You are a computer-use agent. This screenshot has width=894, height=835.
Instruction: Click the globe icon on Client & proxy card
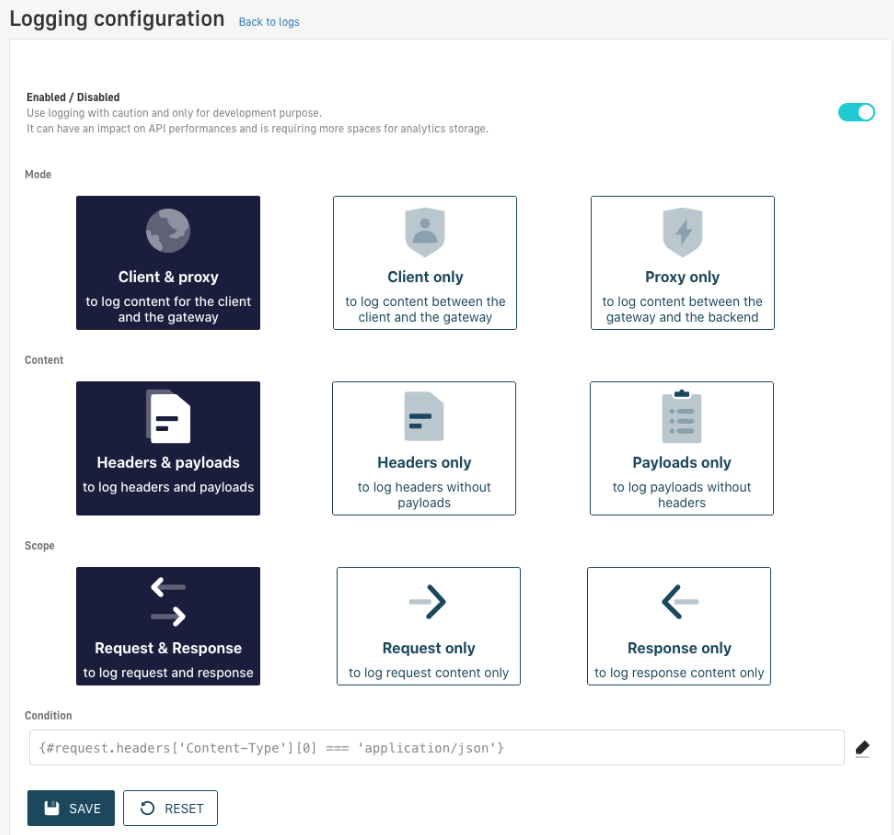[167, 230]
